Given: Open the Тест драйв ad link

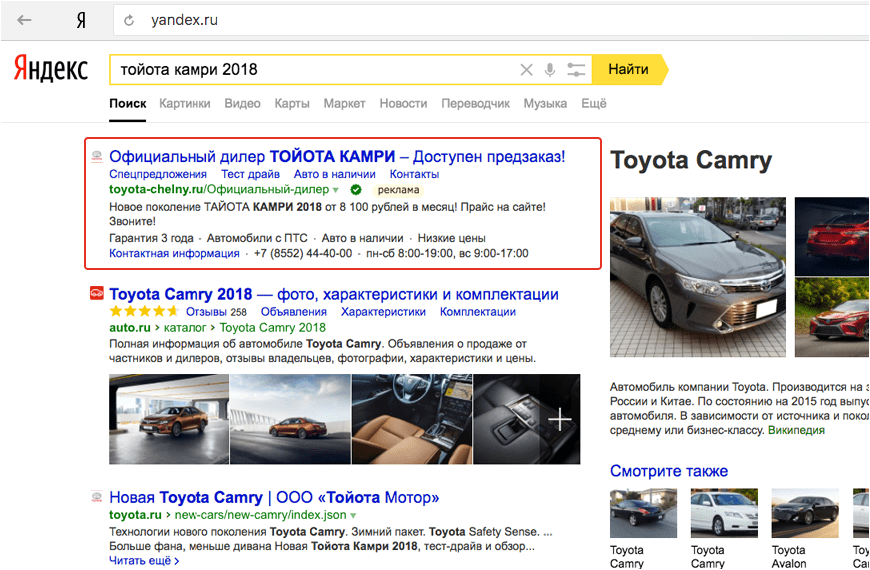Looking at the screenshot, I should point(250,174).
